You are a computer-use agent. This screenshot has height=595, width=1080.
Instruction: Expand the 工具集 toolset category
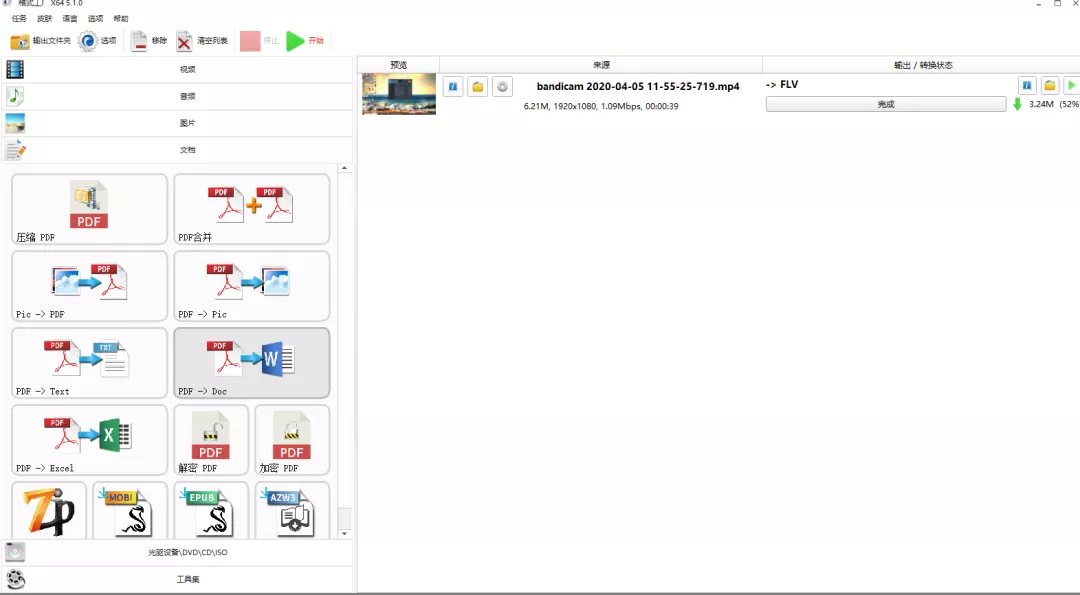pos(178,579)
